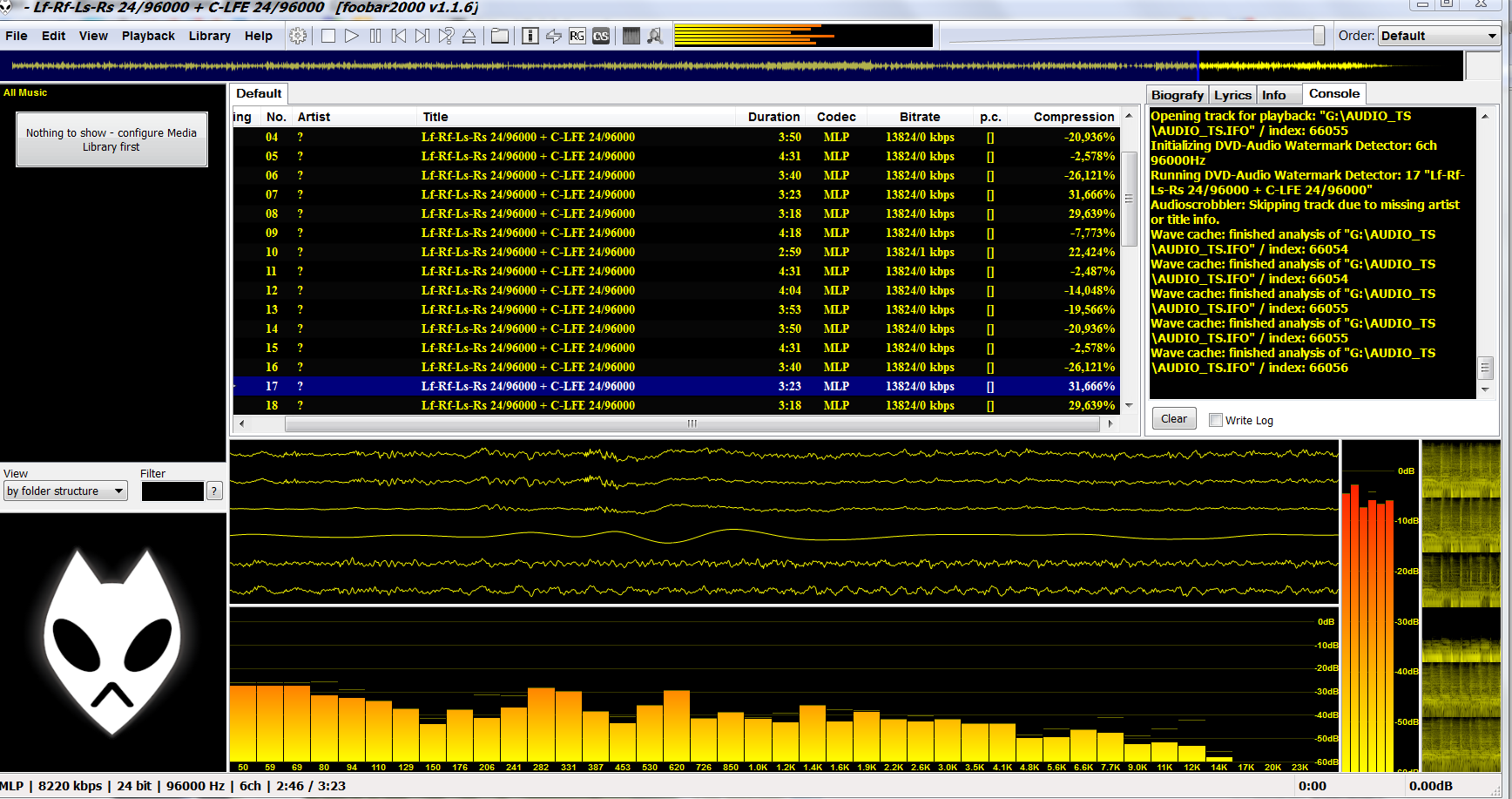Enable the Write Log checkbox

(1216, 420)
